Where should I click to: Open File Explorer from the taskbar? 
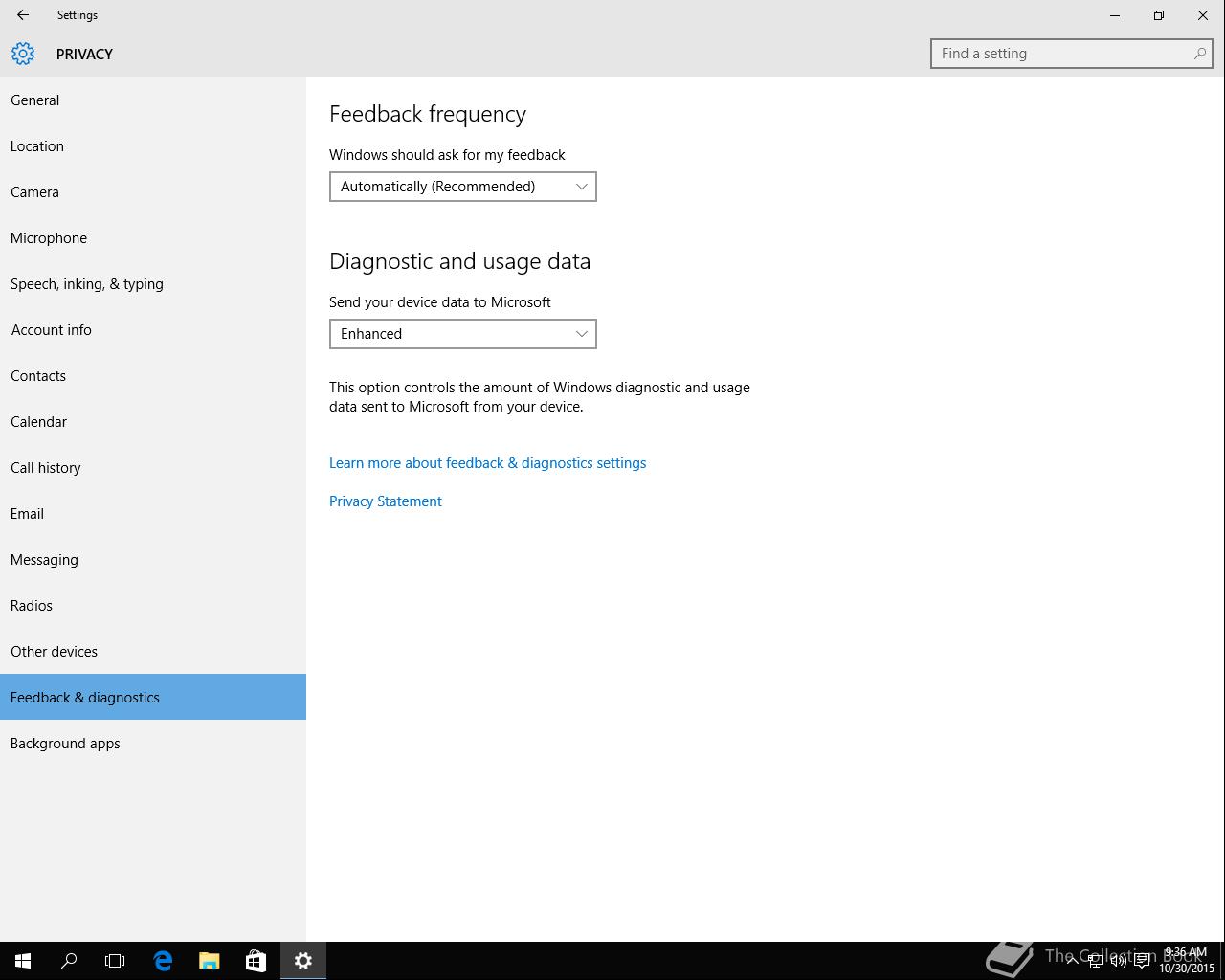click(x=209, y=961)
